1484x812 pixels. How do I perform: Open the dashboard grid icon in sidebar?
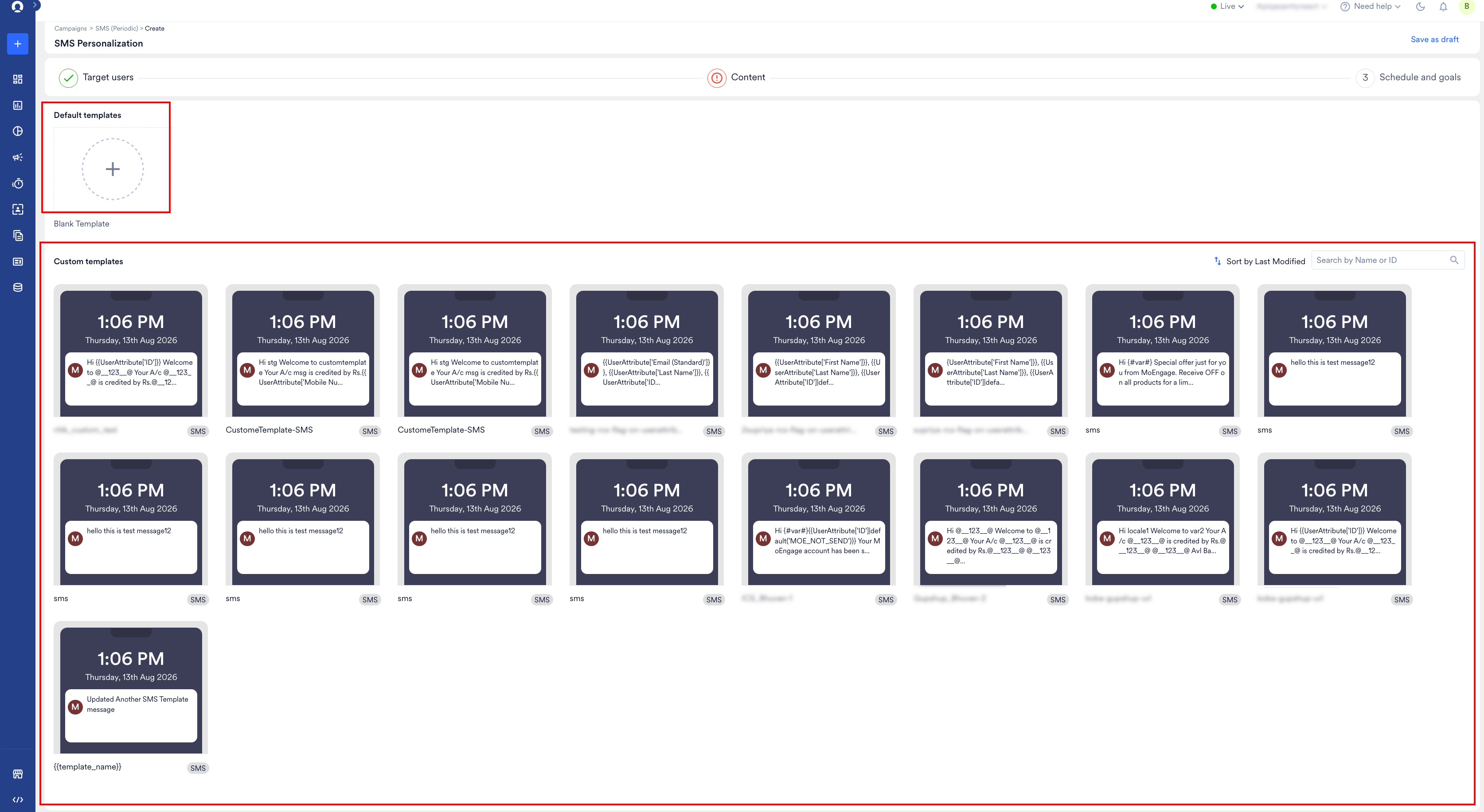(17, 79)
